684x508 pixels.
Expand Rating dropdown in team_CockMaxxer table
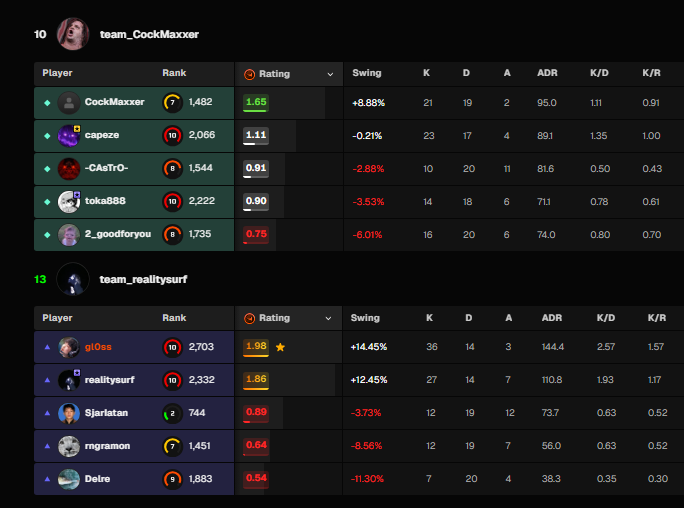tap(330, 75)
